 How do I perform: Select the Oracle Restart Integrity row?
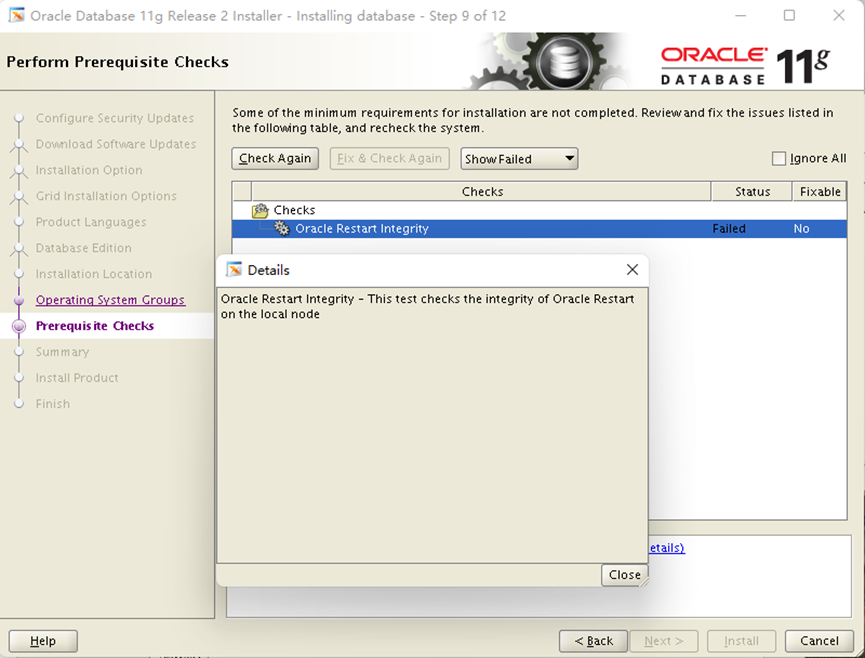coord(539,229)
